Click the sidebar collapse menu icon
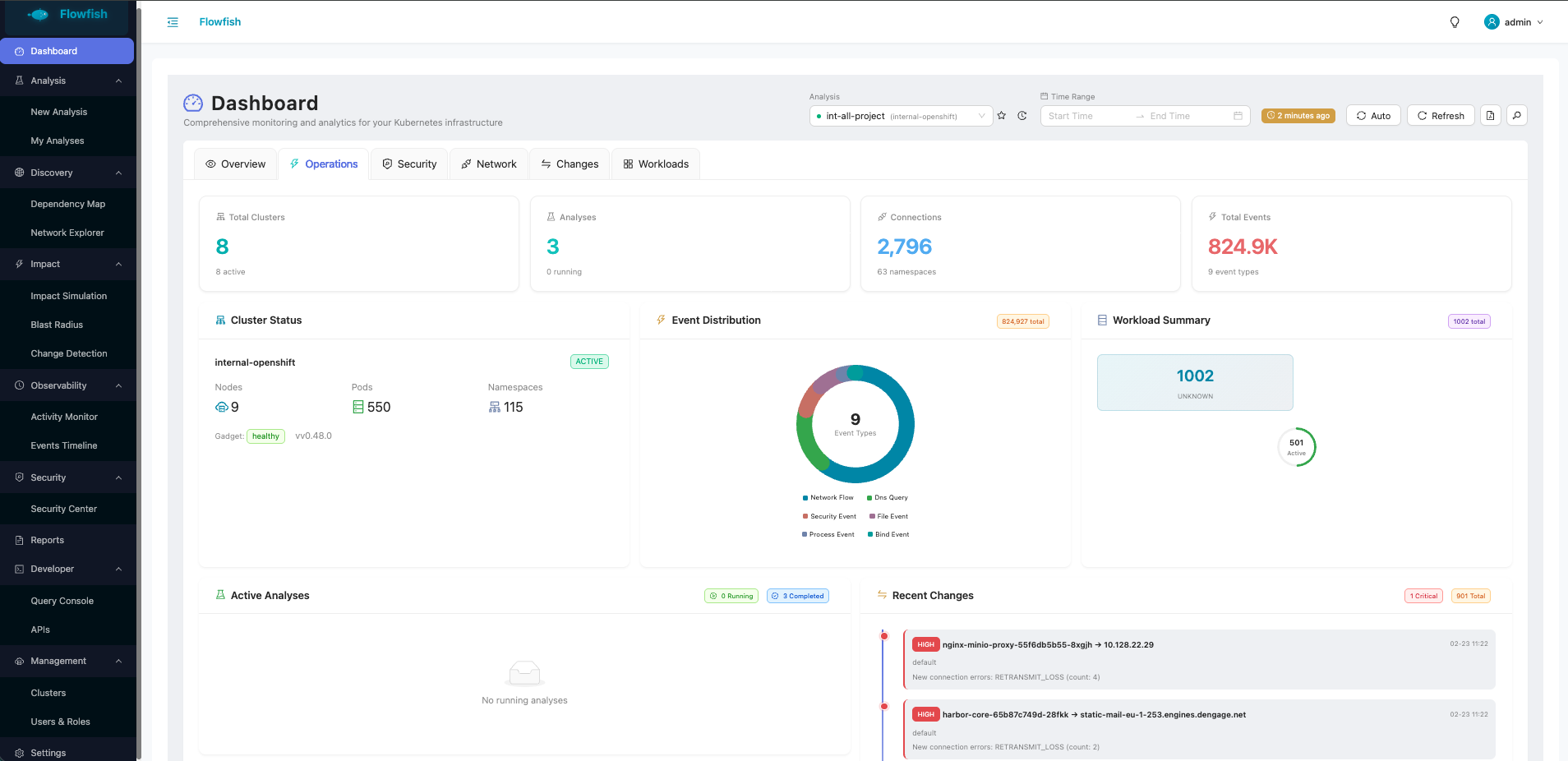Viewport: 1568px width, 761px height. point(173,22)
